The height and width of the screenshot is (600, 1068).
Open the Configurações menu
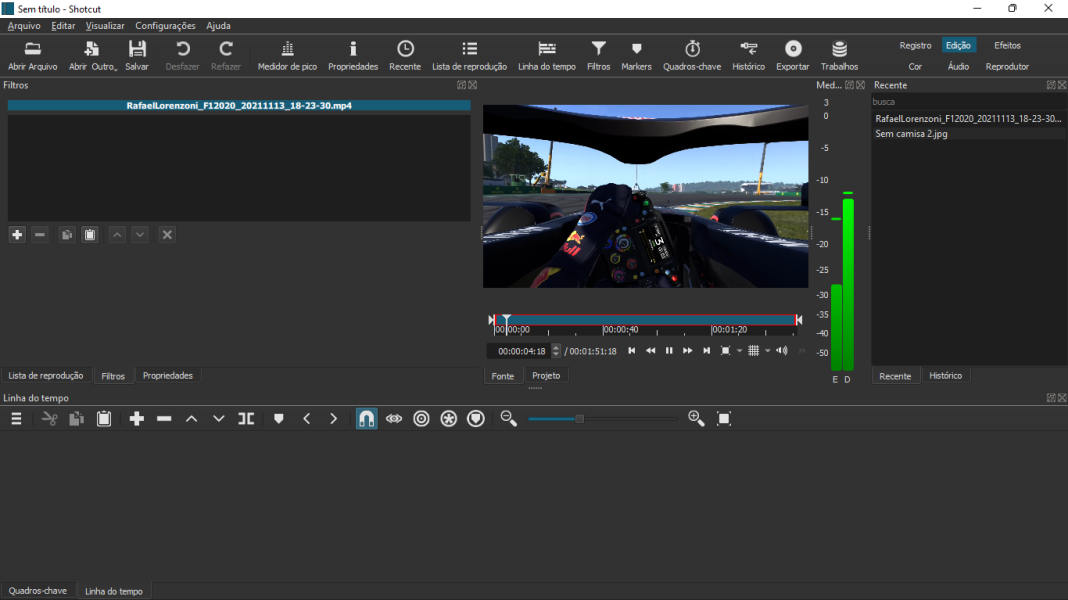[x=165, y=26]
